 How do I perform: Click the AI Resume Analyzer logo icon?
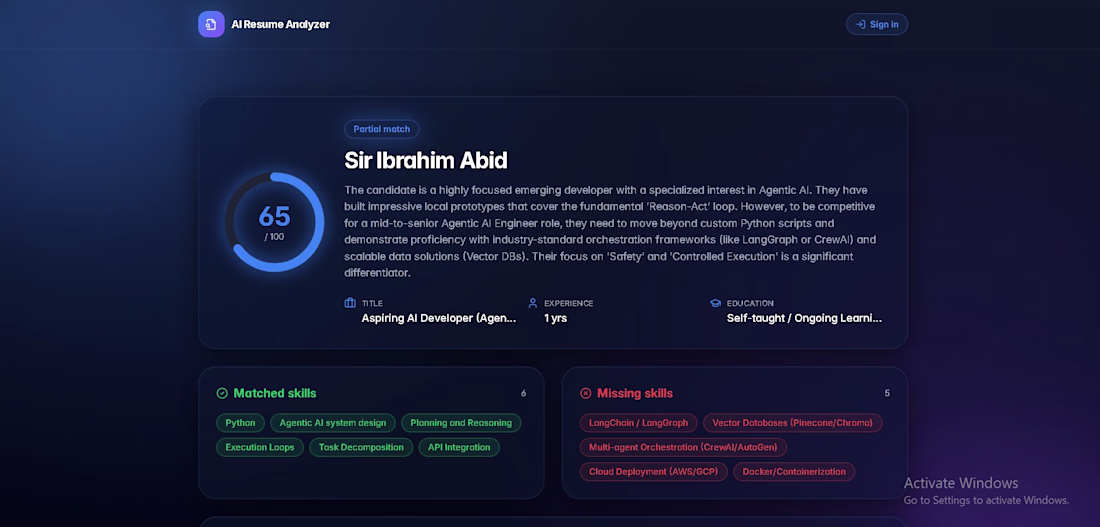click(211, 25)
